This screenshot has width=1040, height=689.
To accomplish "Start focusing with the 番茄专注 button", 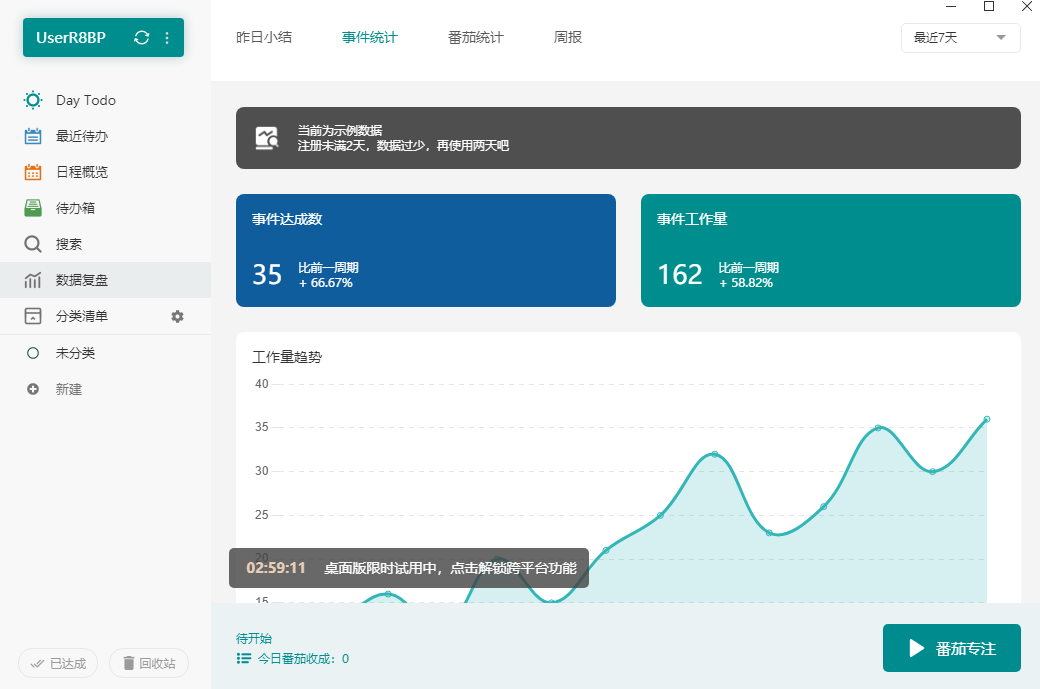I will pos(951,648).
